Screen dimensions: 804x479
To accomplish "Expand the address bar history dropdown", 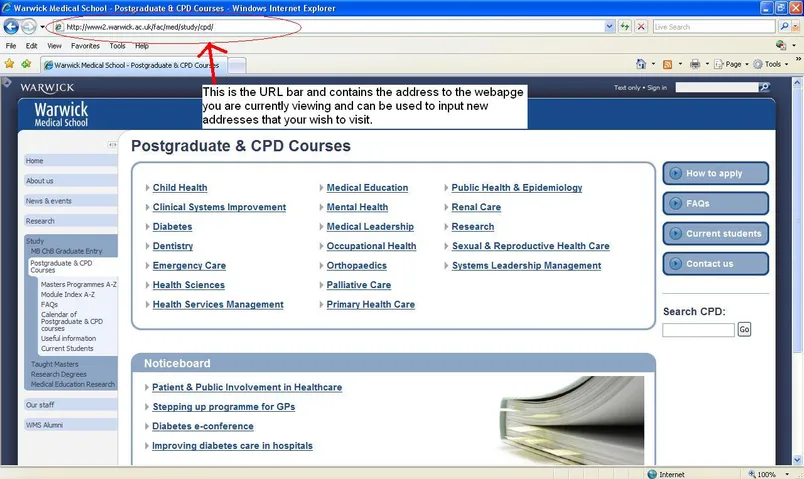I will [x=610, y=27].
